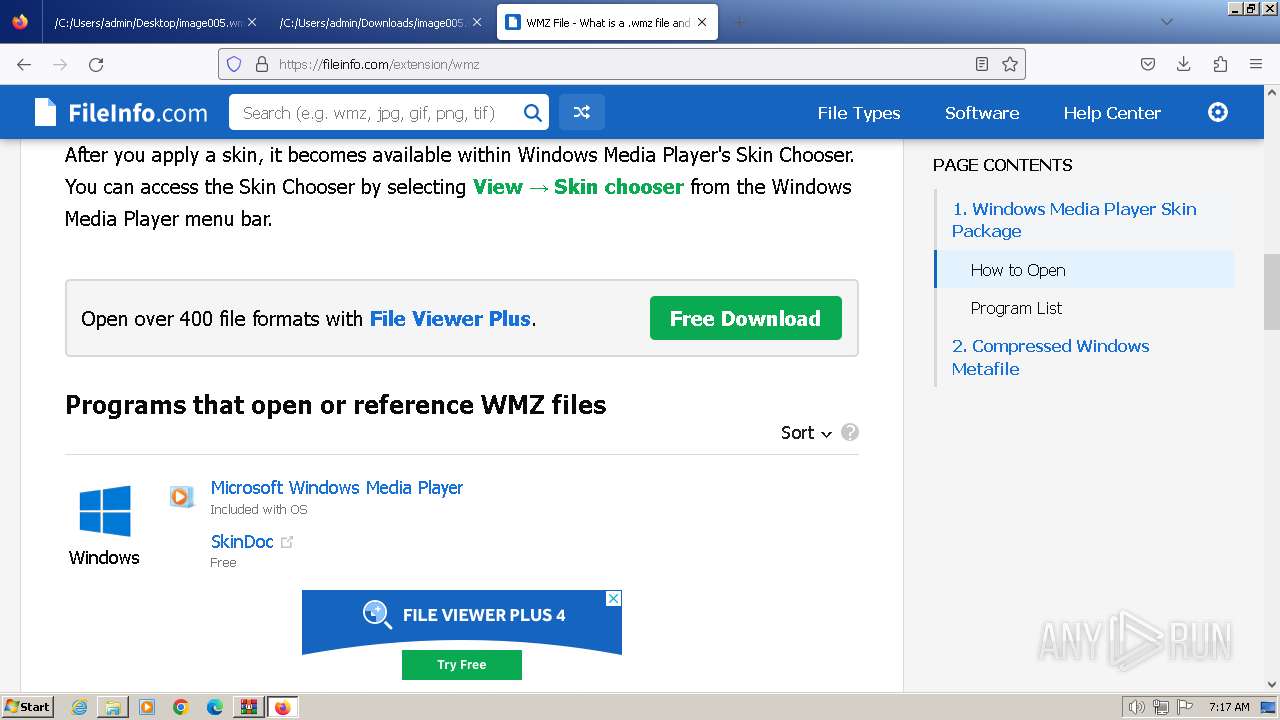
Task: Open the extensions puzzle icon
Action: pyautogui.click(x=1220, y=64)
